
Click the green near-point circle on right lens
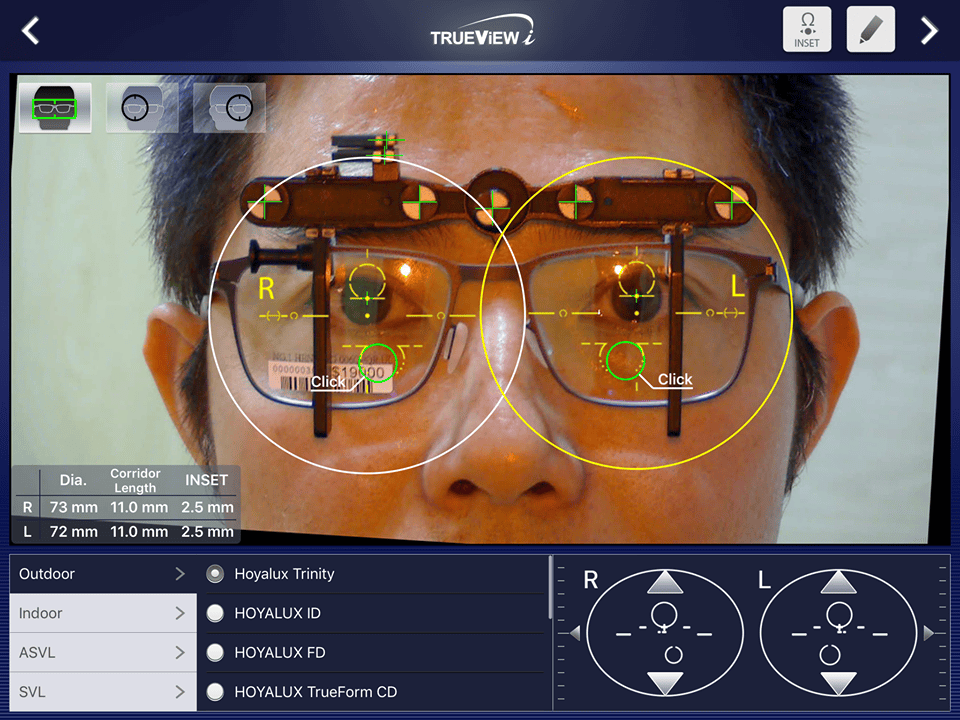(378, 363)
